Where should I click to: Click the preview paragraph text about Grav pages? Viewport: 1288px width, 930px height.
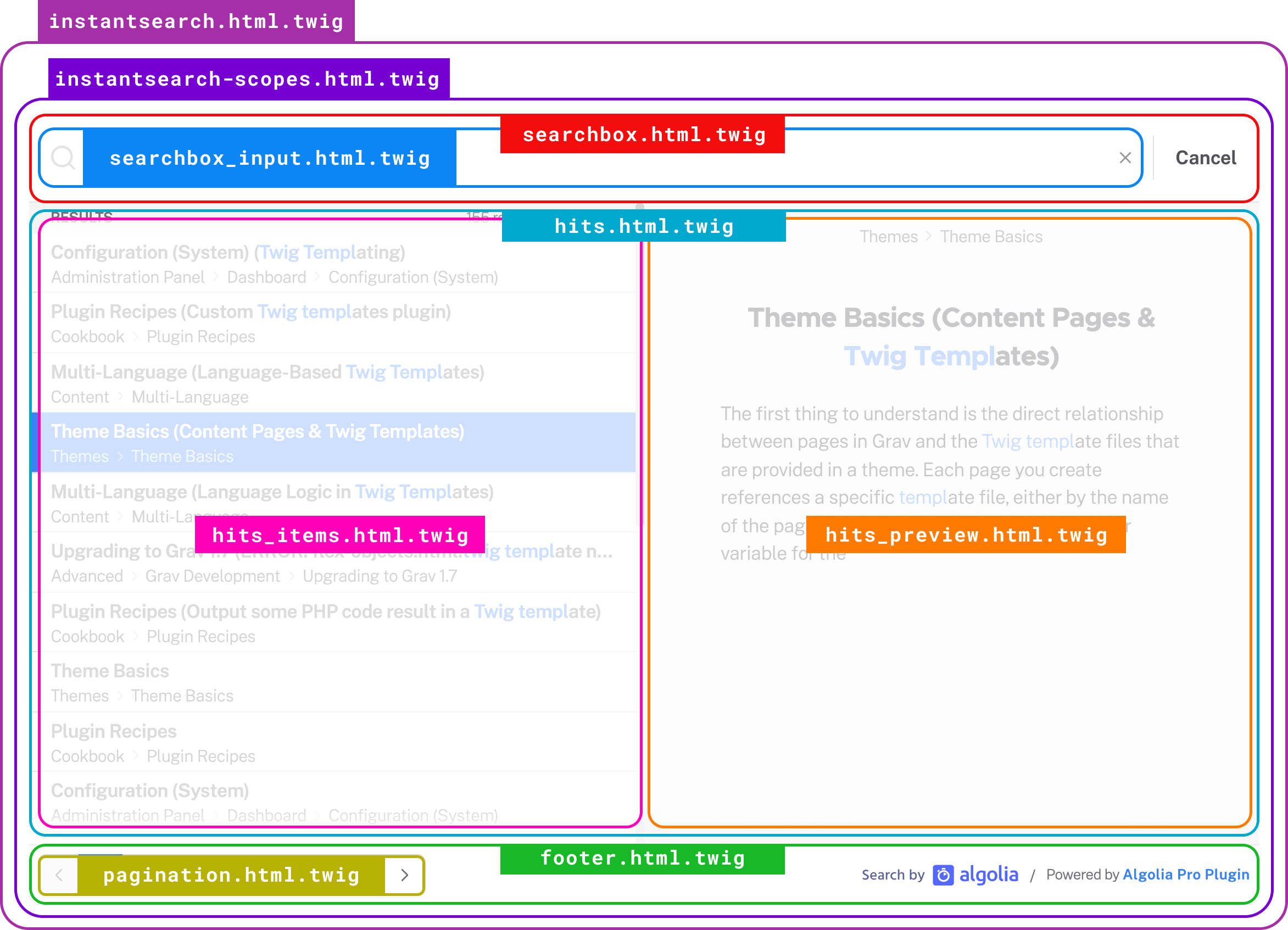point(950,483)
